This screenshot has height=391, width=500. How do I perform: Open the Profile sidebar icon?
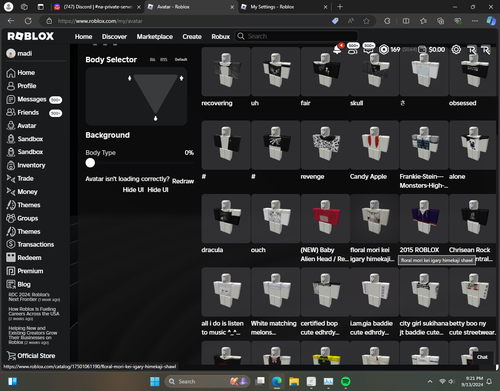click(11, 86)
